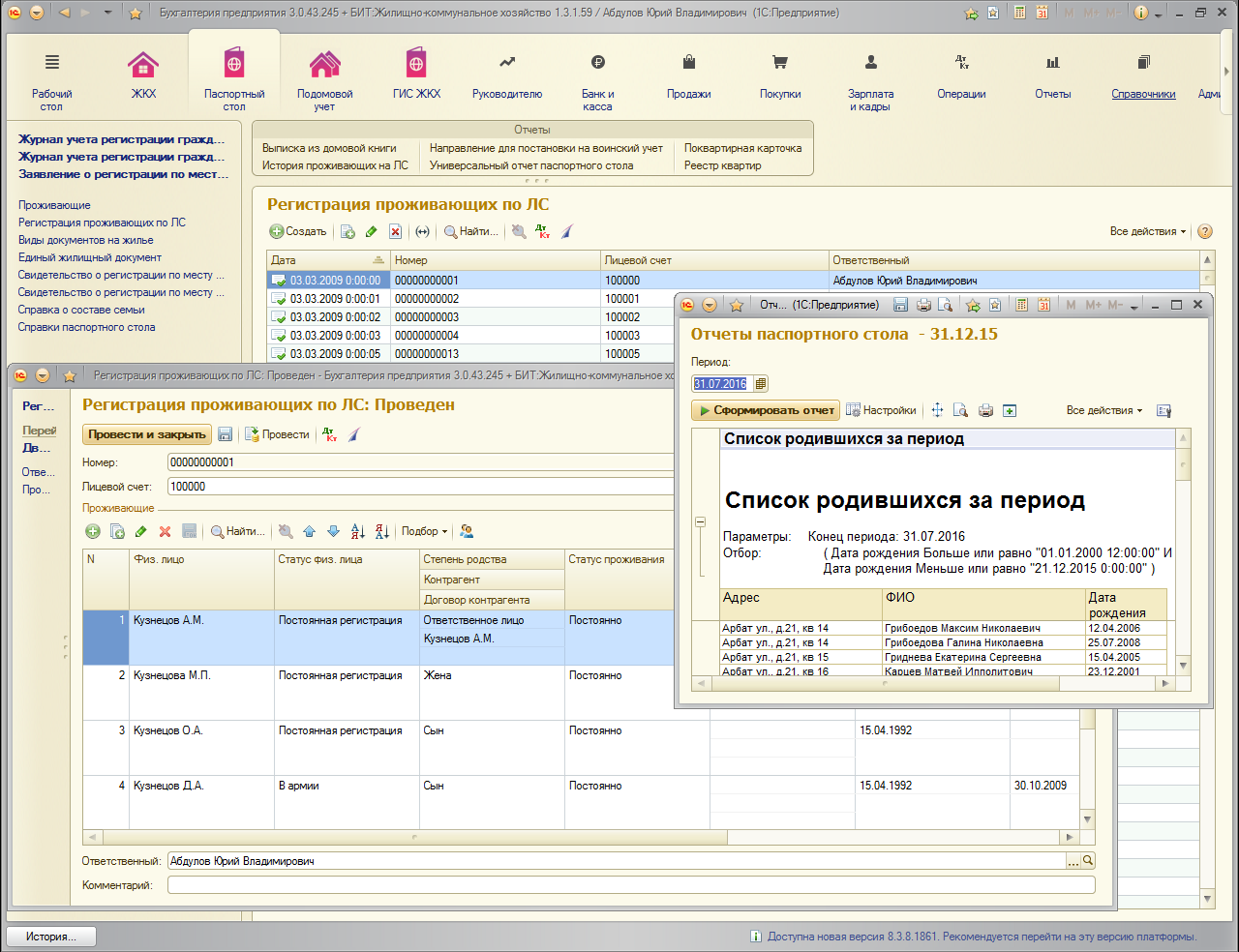Click the Поквартирная карточка report link

pos(742,148)
